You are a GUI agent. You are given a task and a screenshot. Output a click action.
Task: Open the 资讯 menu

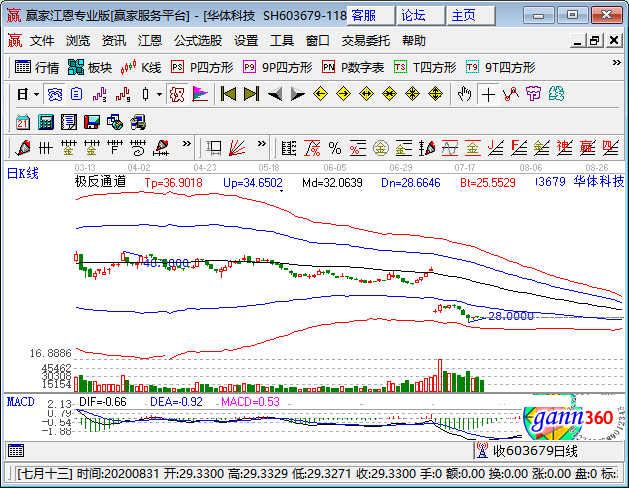click(114, 40)
